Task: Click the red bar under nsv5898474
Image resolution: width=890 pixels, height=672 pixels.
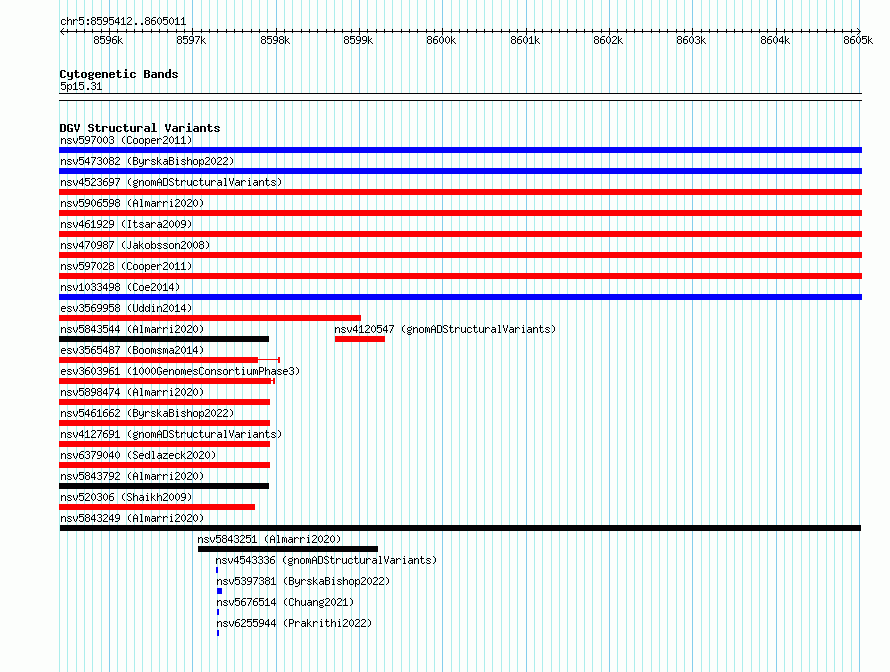Action: pyautogui.click(x=165, y=402)
